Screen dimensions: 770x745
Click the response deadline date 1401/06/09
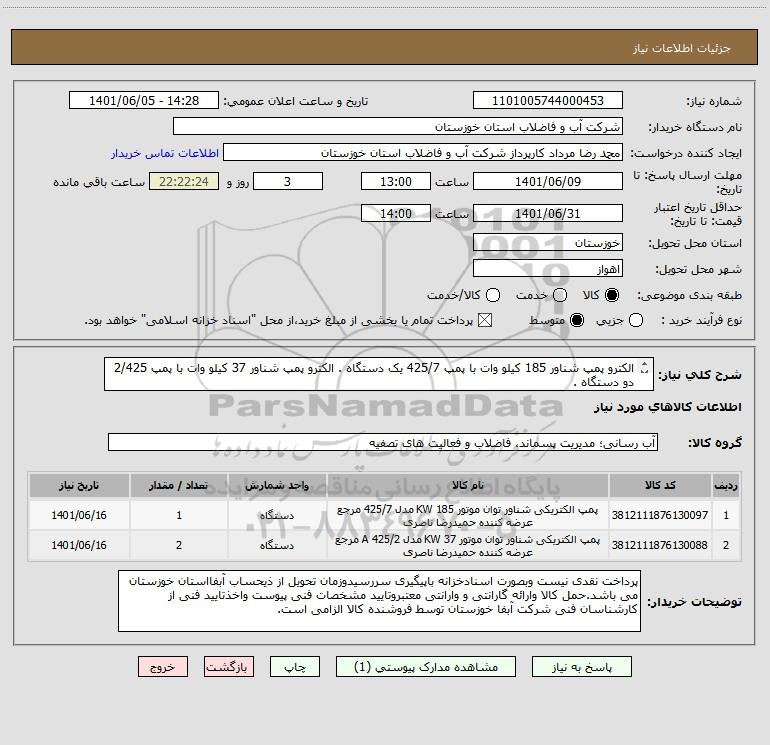tap(548, 181)
